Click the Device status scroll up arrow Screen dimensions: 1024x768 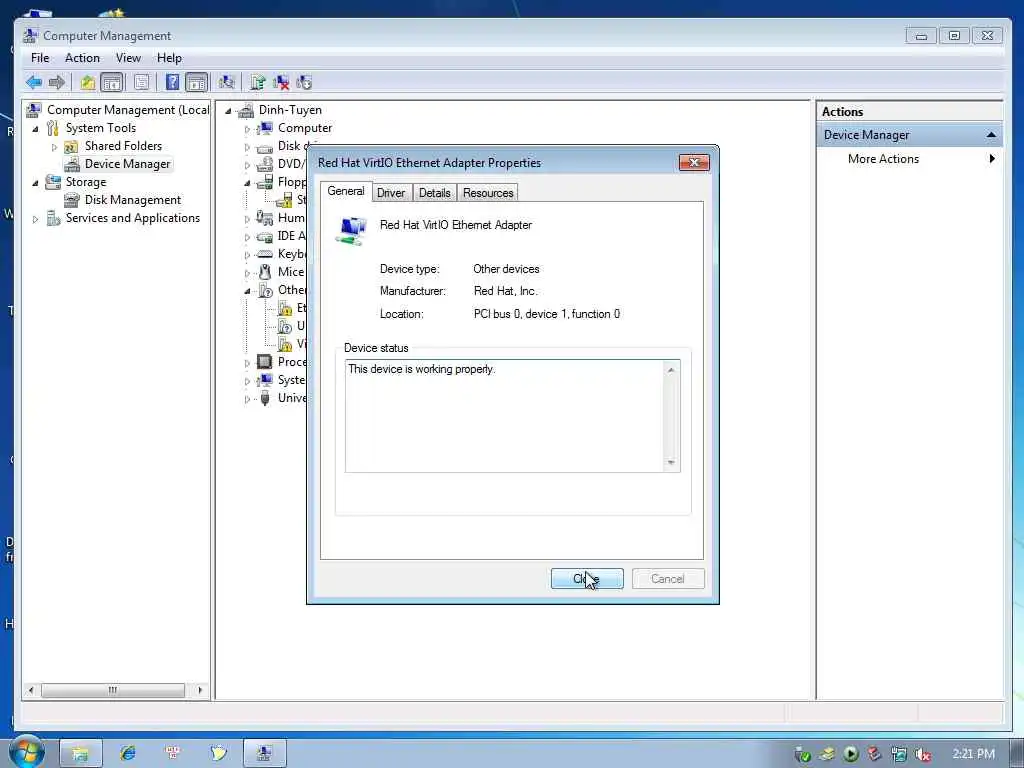click(671, 370)
